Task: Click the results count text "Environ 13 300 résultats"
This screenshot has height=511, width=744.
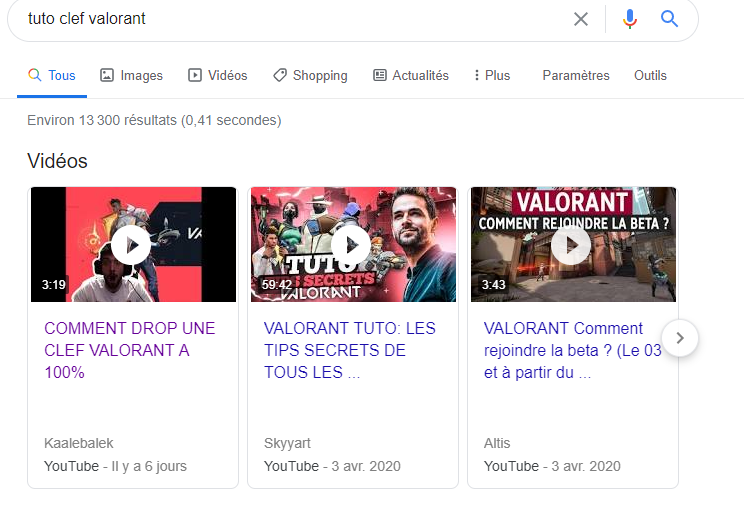Action: (102, 121)
